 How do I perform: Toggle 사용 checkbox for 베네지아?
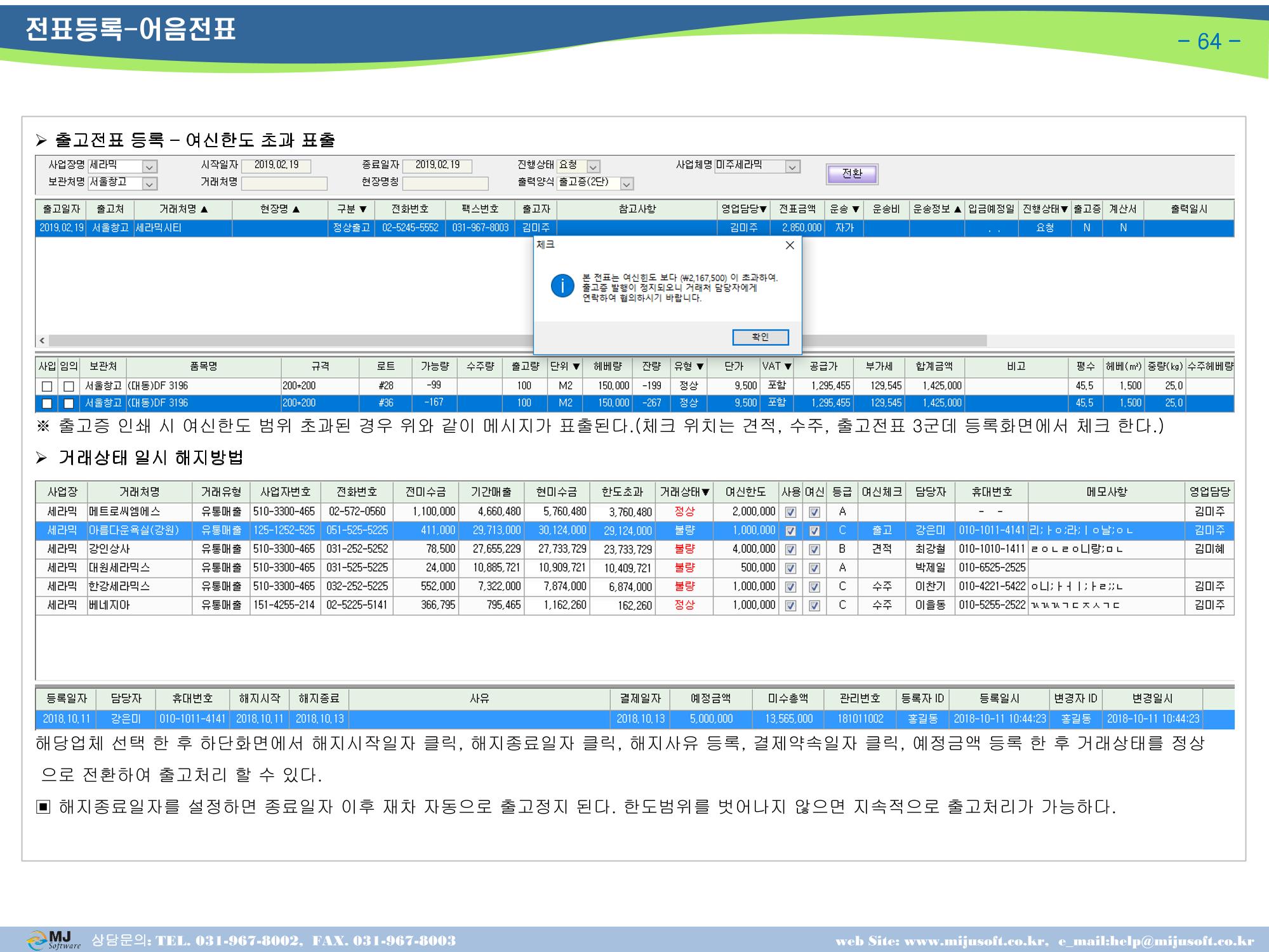791,605
